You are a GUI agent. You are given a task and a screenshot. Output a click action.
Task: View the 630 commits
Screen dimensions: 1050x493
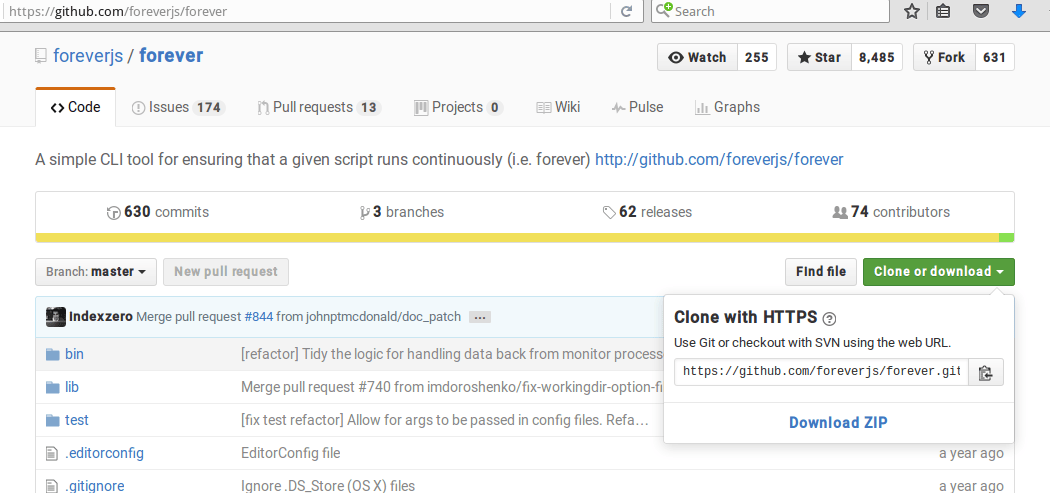pyautogui.click(x=157, y=212)
